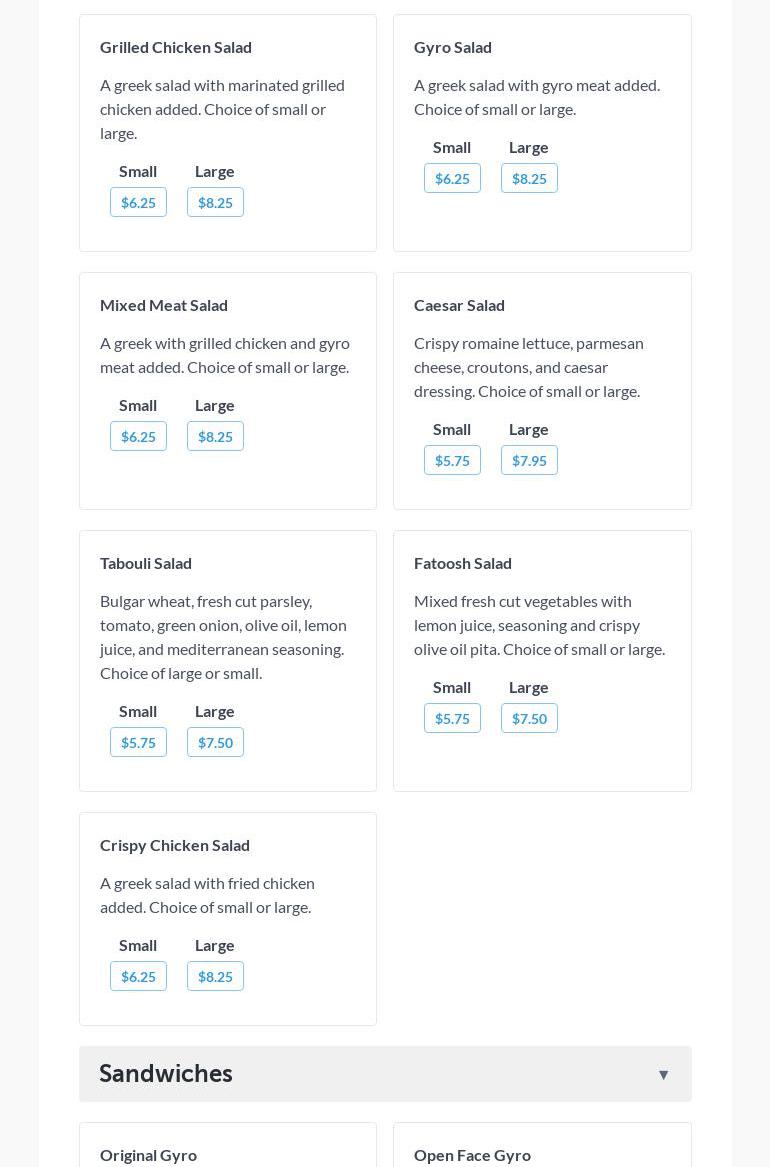Choose large Fatoosh Salad $7.50
Viewport: 770px width, 1167px height.
click(x=529, y=718)
